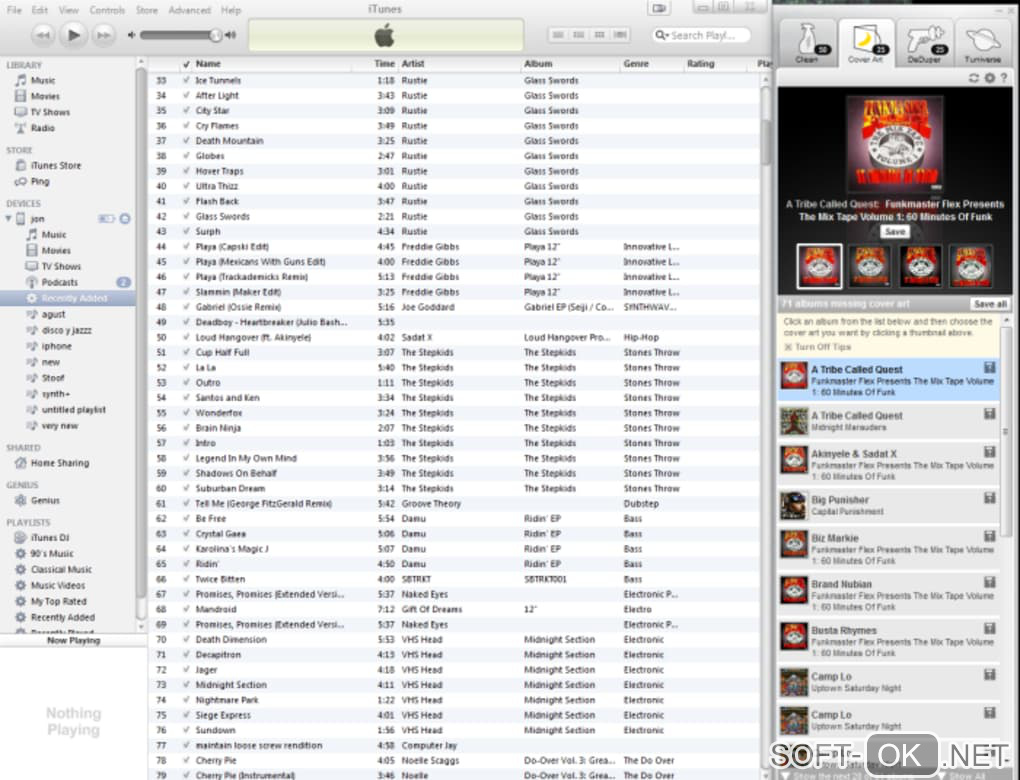Image resolution: width=1020 pixels, height=780 pixels.
Task: Select the second cover art thumbnail
Action: tap(870, 265)
